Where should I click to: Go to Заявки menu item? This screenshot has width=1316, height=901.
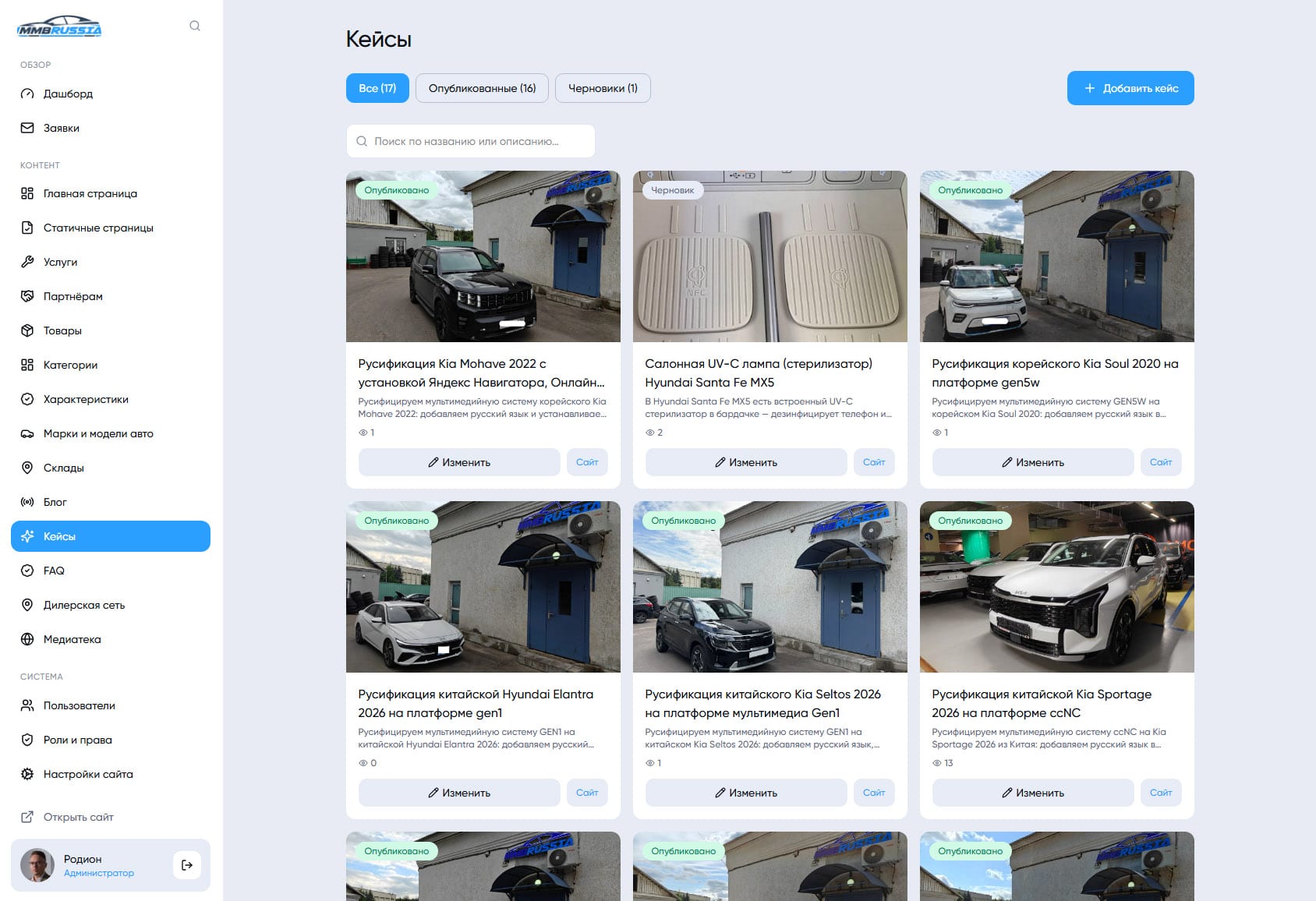[111, 128]
